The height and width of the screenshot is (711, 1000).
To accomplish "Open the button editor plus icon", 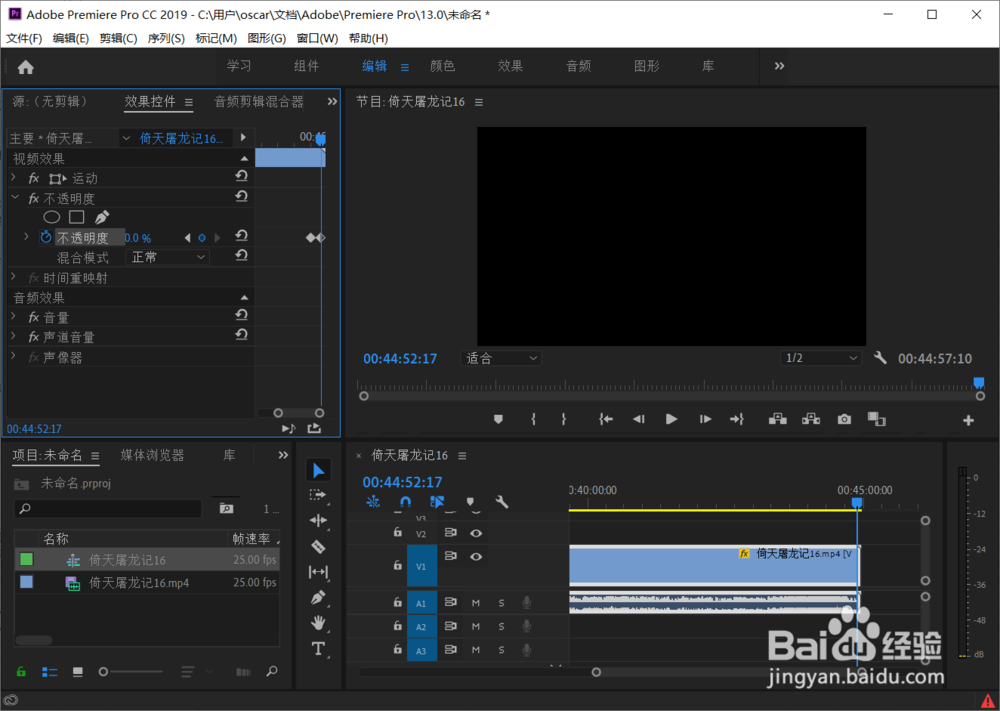I will (x=968, y=420).
